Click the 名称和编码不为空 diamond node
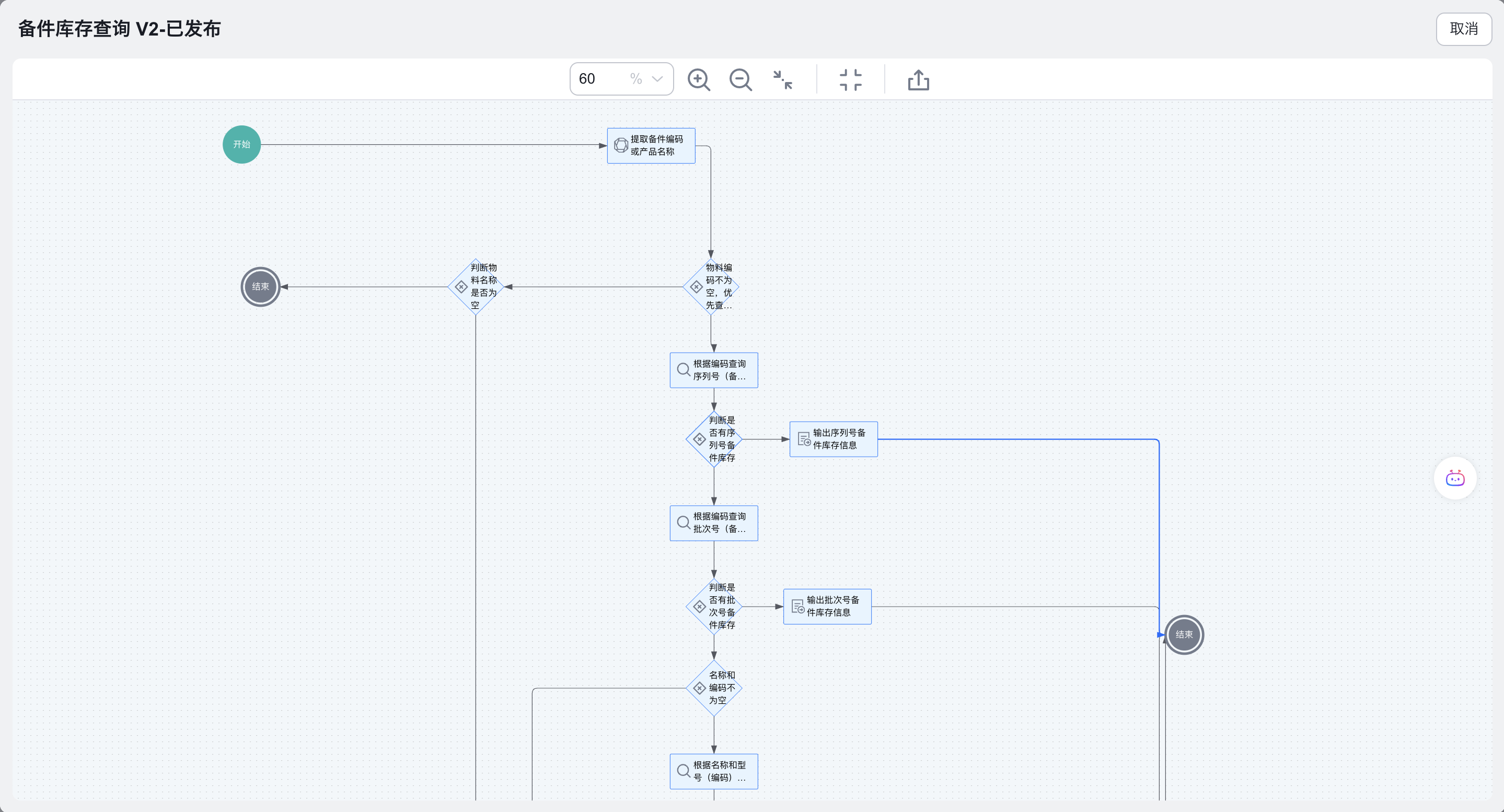This screenshot has height=812, width=1504. pyautogui.click(x=713, y=688)
